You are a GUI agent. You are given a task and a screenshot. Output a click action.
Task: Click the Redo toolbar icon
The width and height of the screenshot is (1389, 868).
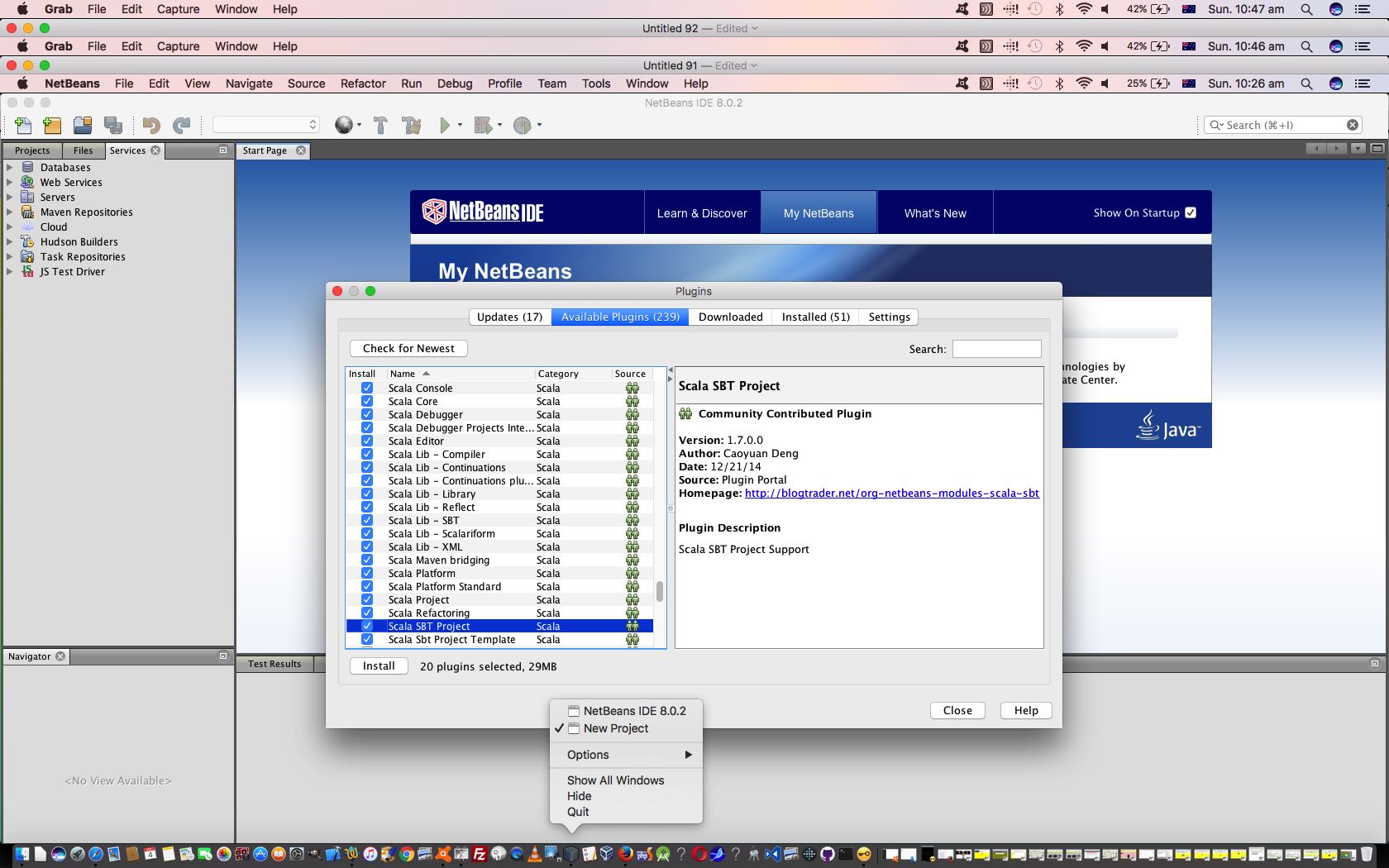pos(182,125)
